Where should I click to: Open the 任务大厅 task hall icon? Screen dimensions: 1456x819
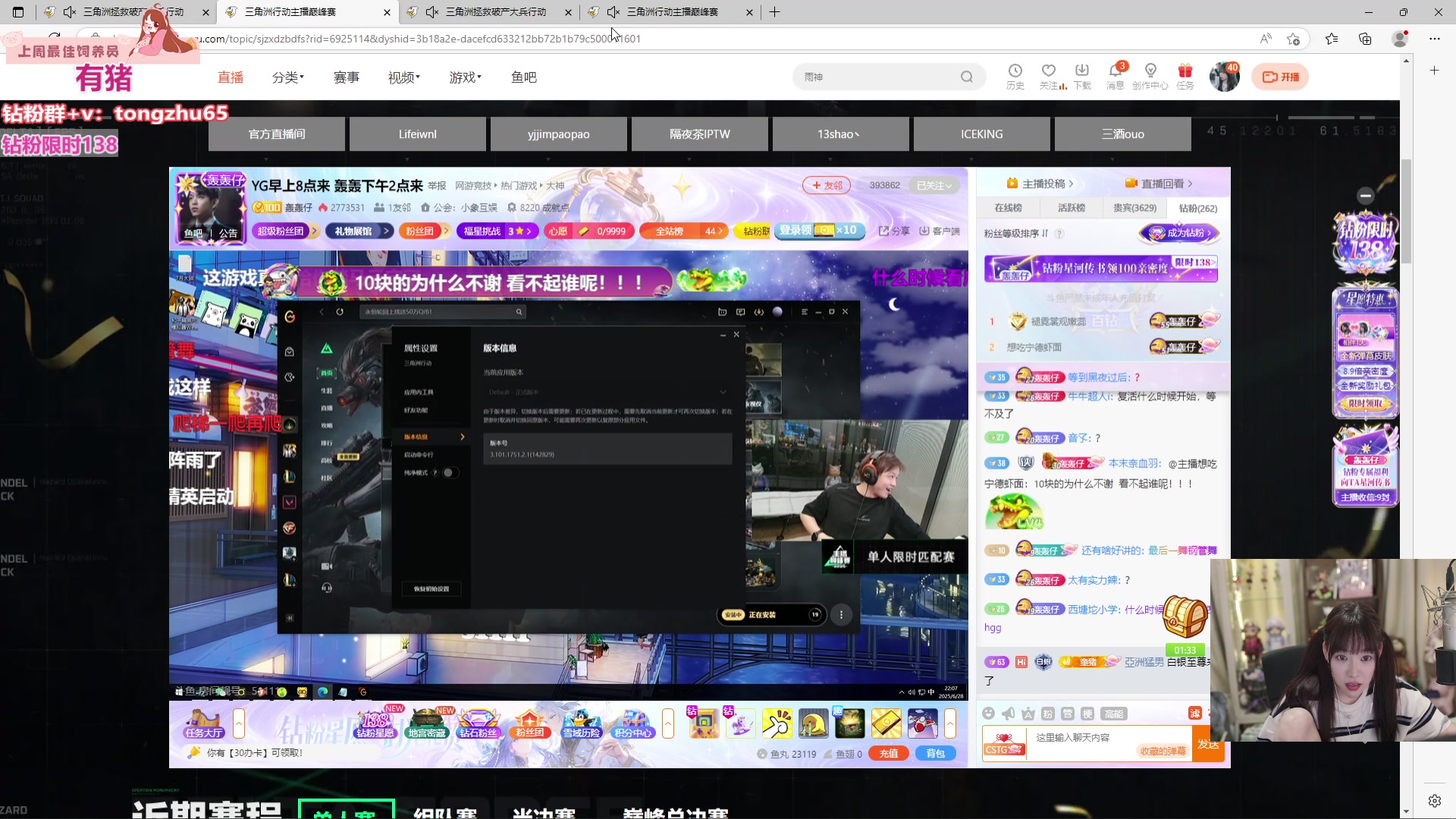(x=203, y=723)
